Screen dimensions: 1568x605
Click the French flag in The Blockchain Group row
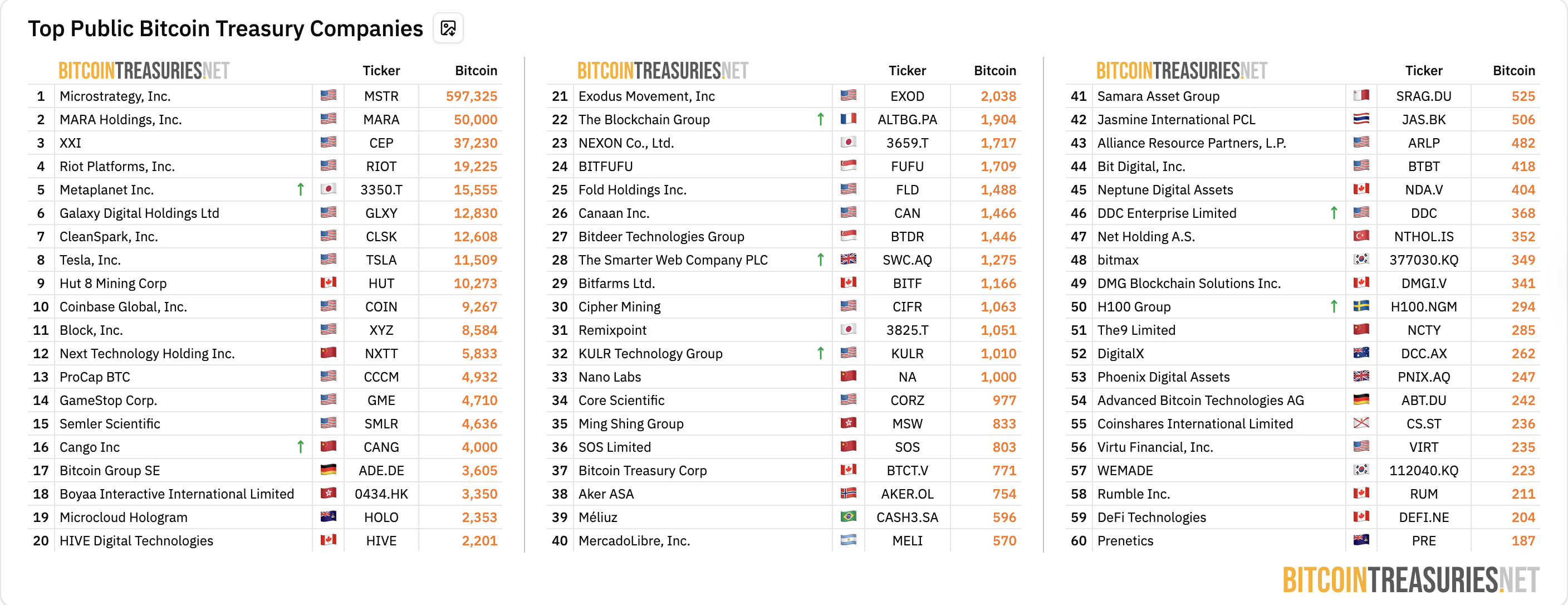tap(848, 119)
